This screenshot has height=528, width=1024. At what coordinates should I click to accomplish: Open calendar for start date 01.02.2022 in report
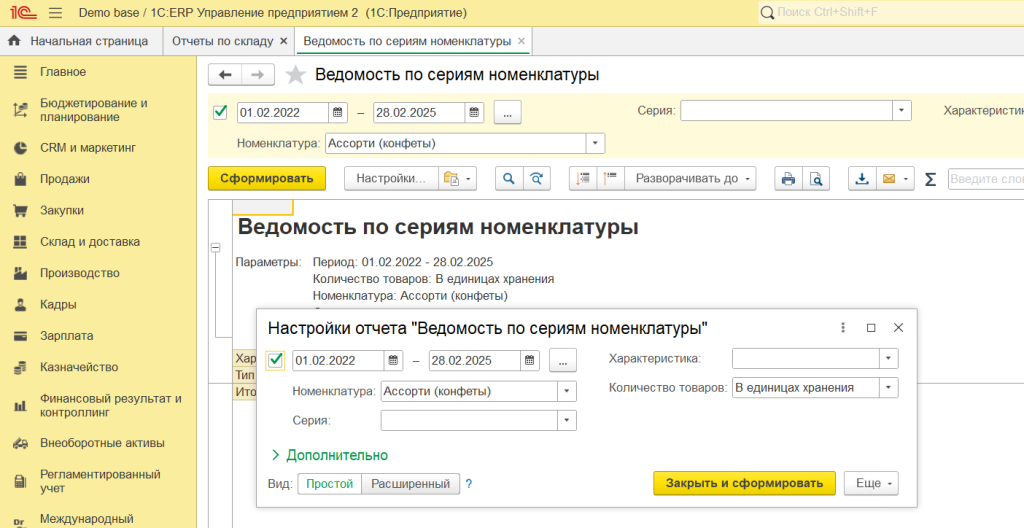pyautogui.click(x=337, y=112)
